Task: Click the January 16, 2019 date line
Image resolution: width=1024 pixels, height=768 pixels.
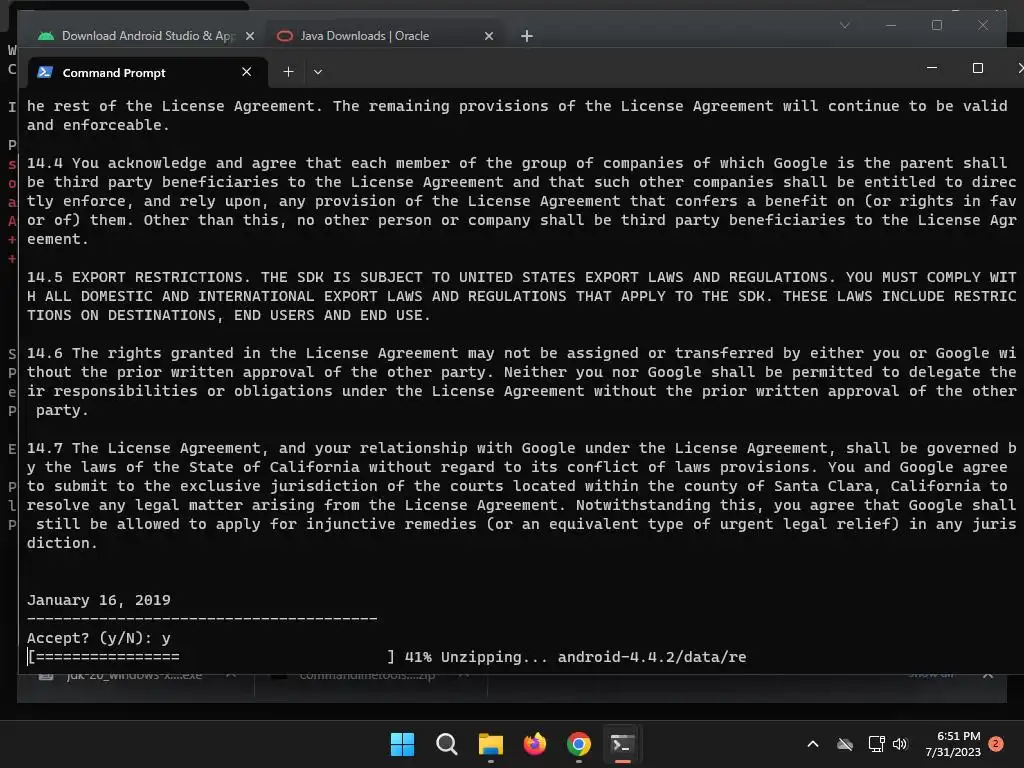Action: point(99,600)
